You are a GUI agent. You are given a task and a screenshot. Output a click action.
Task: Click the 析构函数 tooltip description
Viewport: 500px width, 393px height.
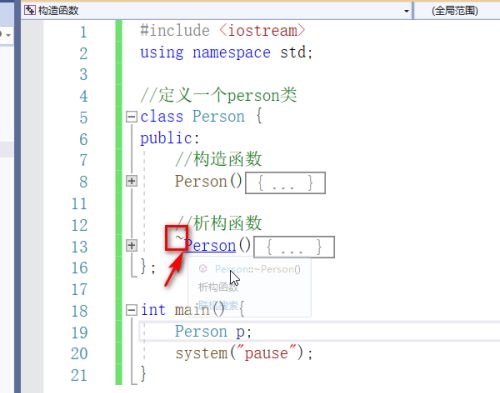(218, 287)
